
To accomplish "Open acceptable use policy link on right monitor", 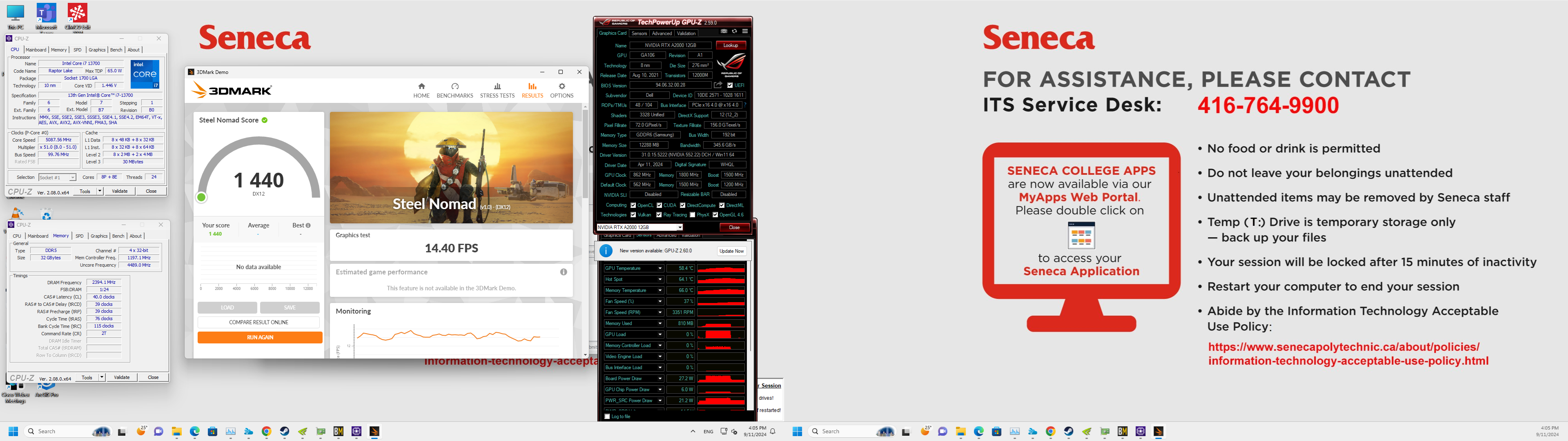I will (x=1347, y=354).
